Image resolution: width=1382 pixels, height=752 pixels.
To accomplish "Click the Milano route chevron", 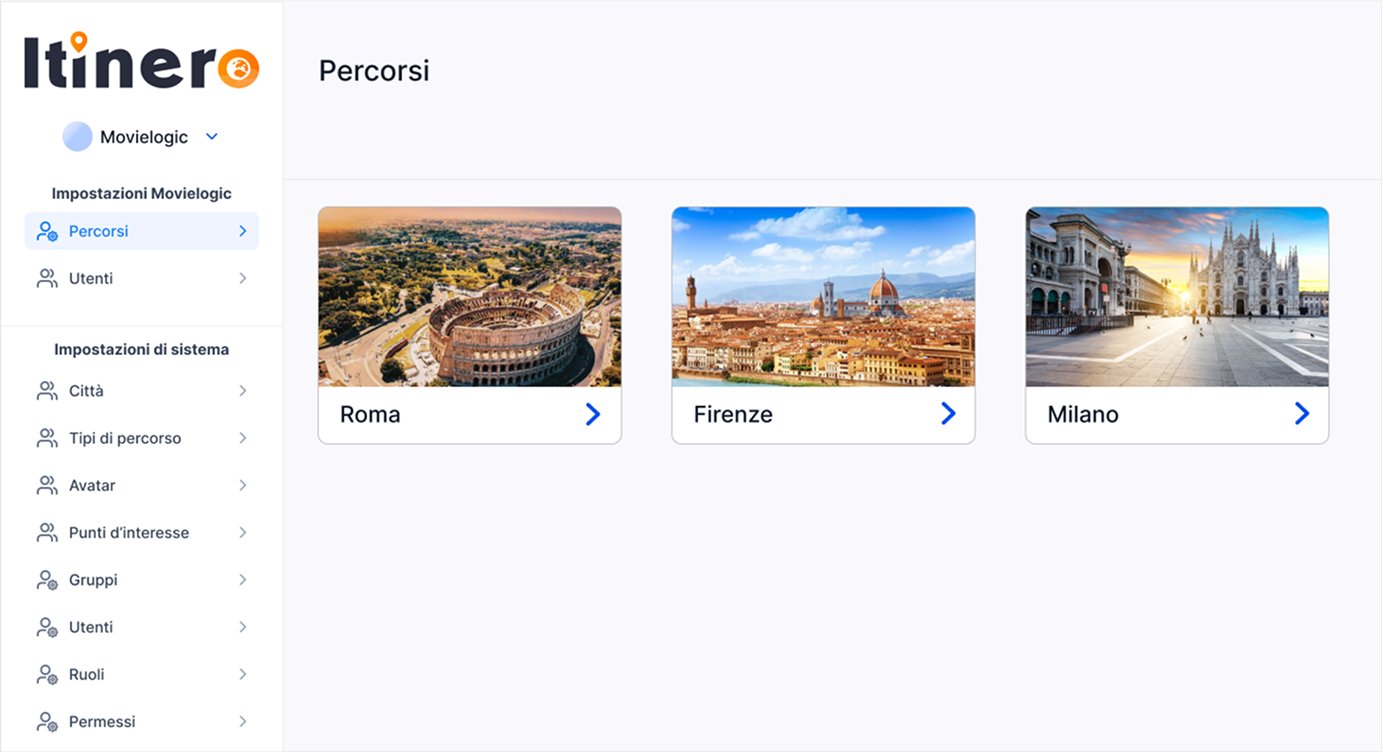I will click(1301, 413).
